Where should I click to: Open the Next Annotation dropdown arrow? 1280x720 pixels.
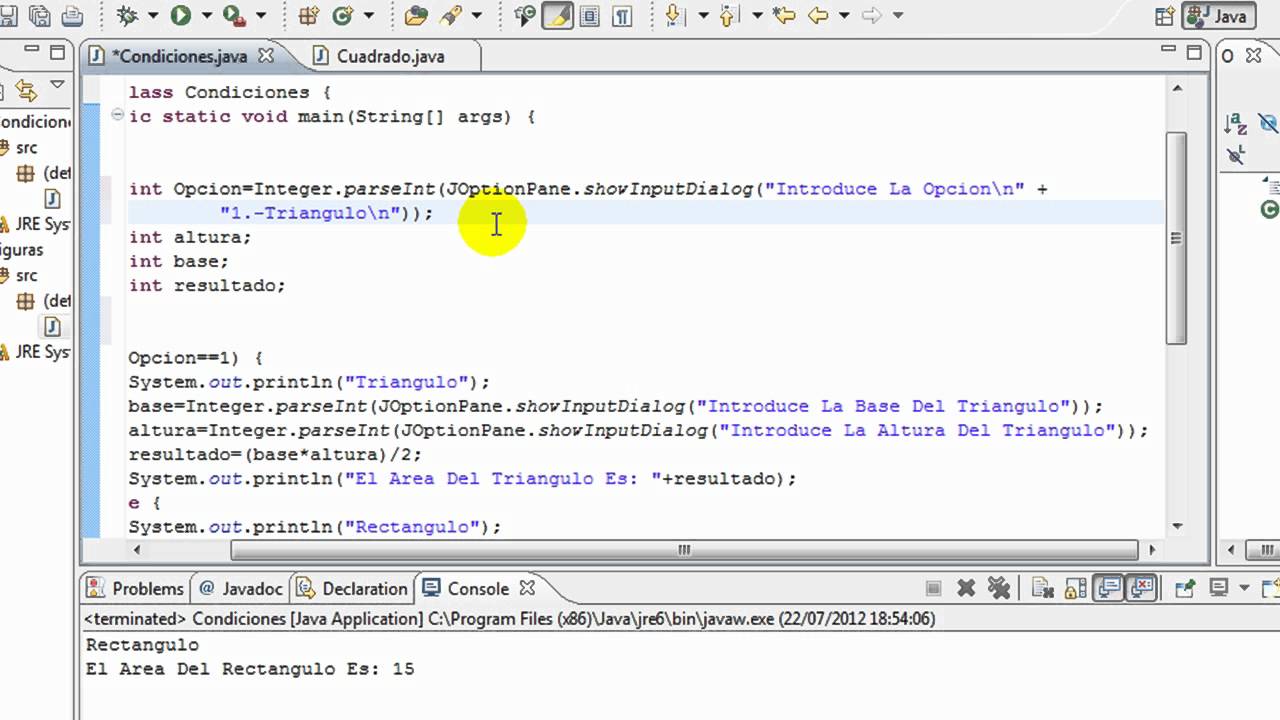(x=703, y=15)
